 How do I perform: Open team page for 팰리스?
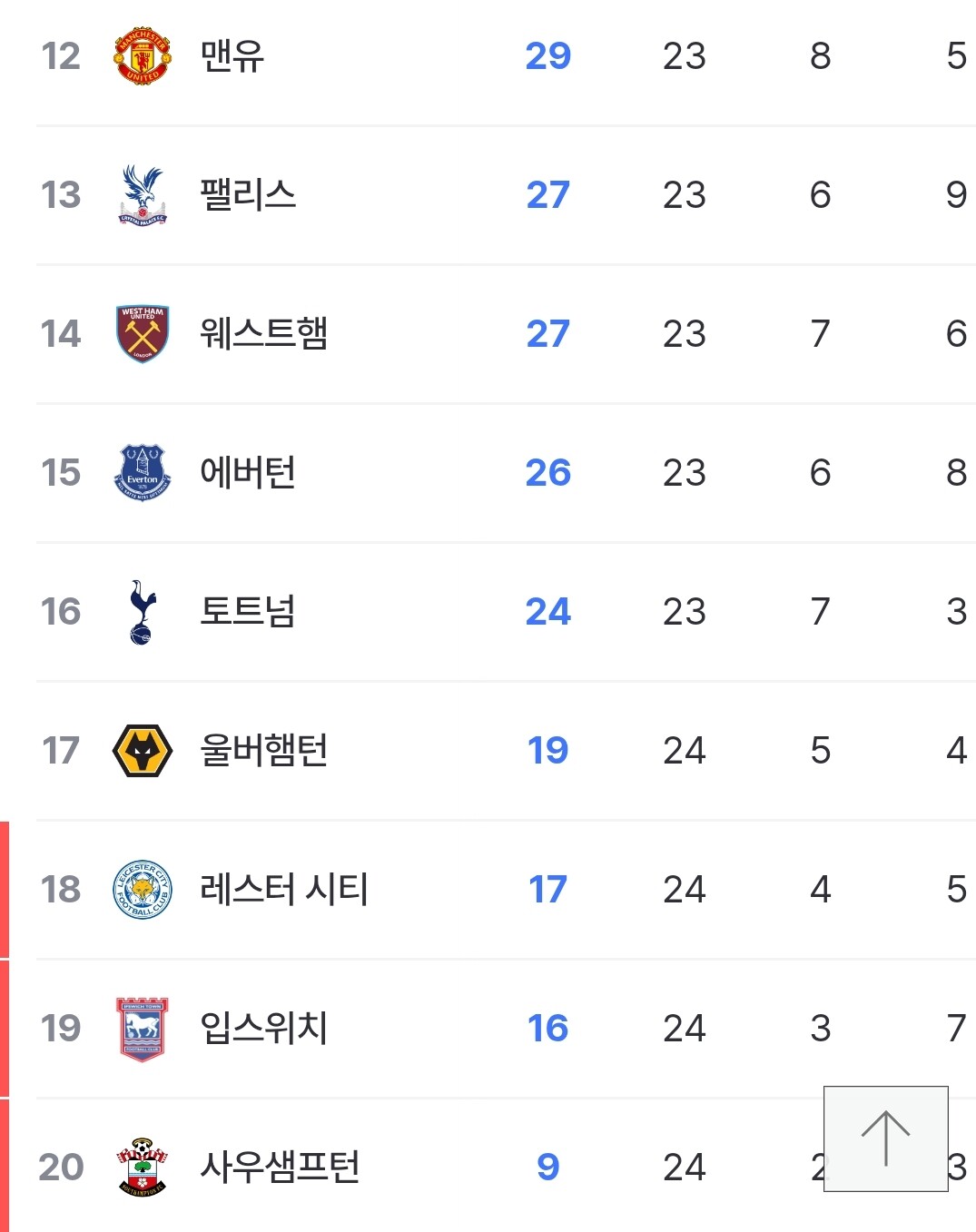(x=248, y=195)
